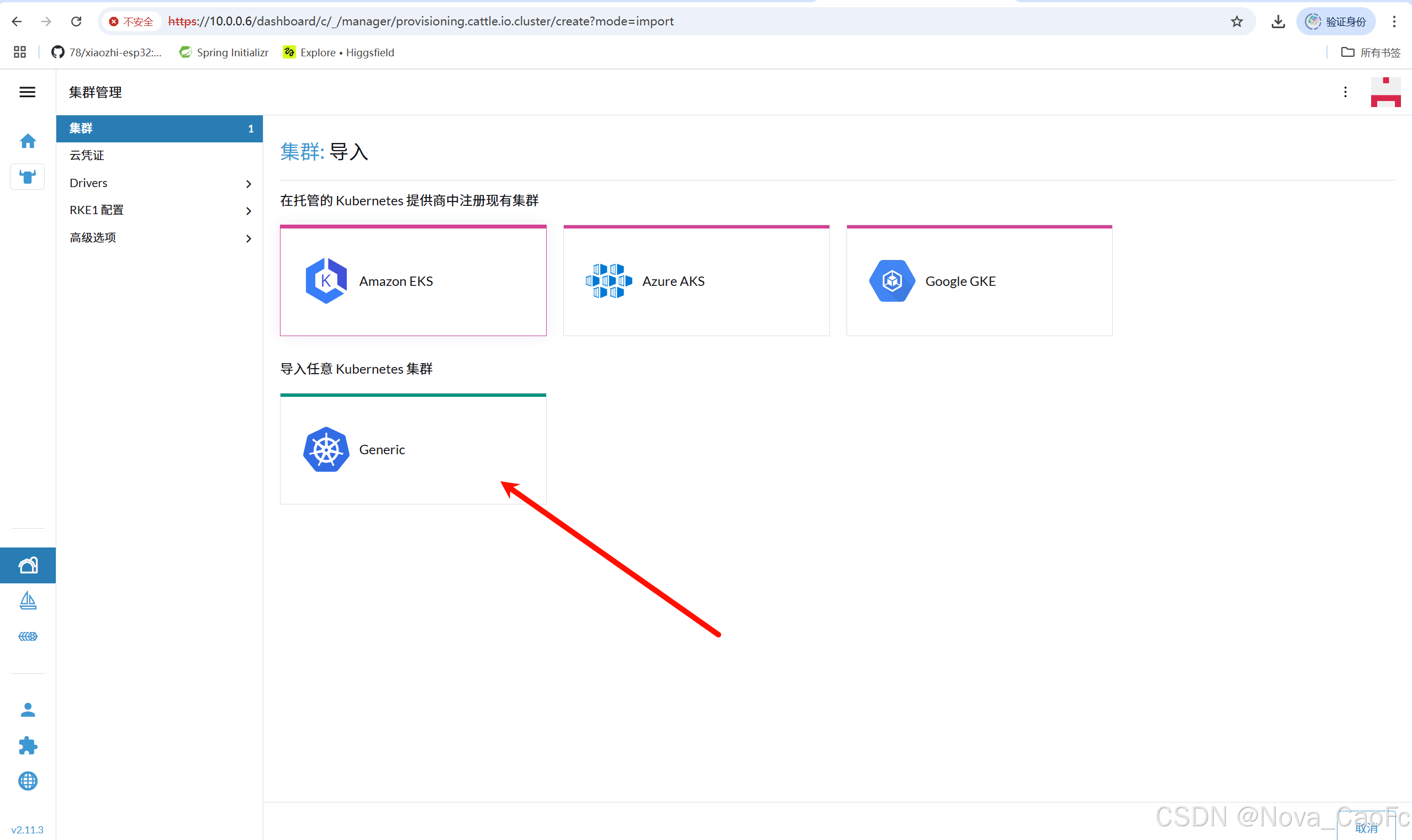Go to the Home icon in sidebar
The image size is (1412, 840).
point(28,141)
